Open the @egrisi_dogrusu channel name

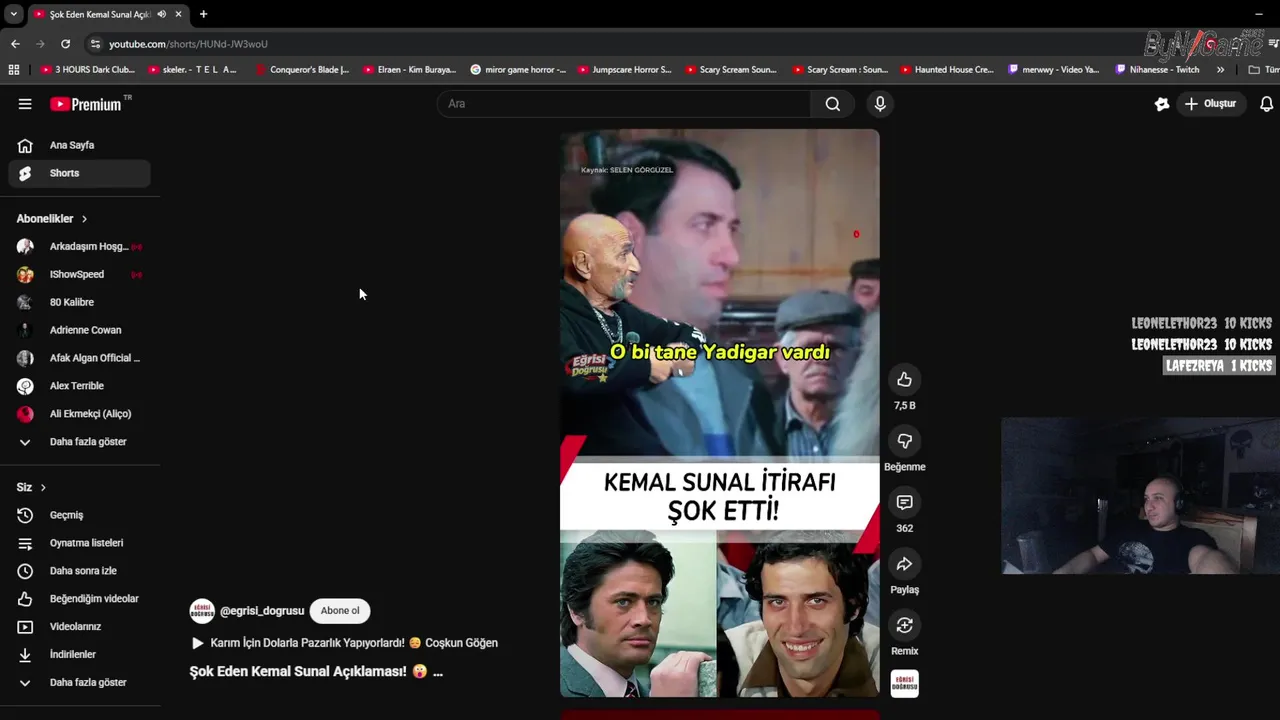262,611
